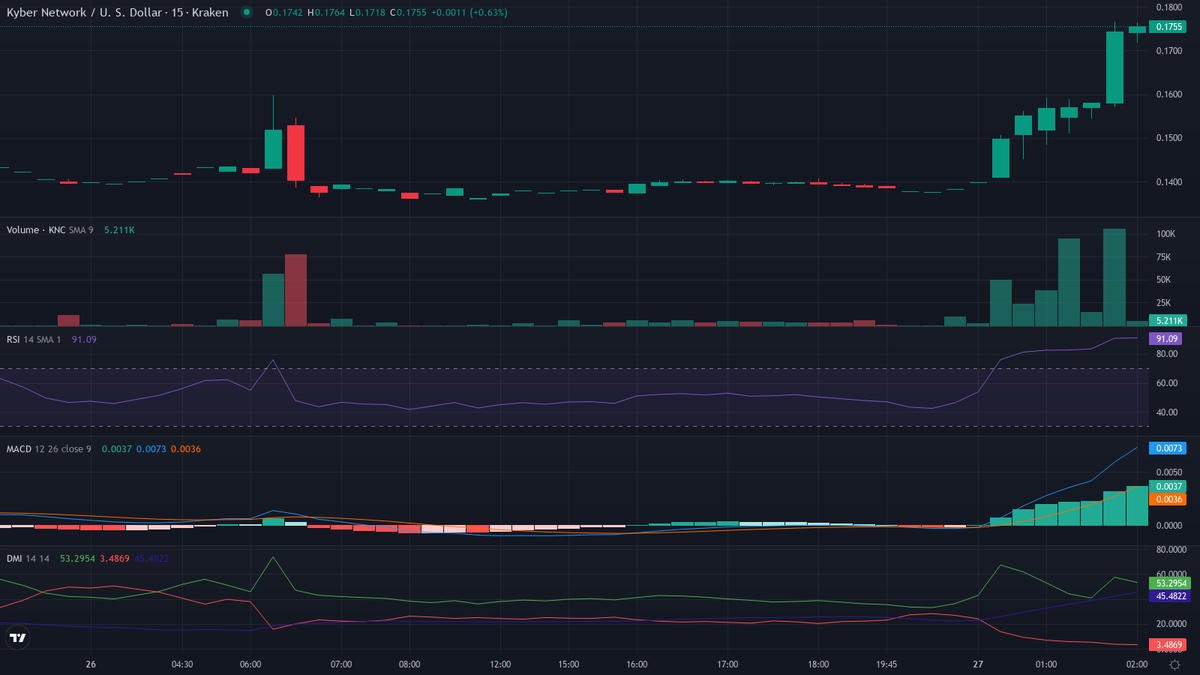Click the 100K volume axis level
1200x675 pixels.
(x=1166, y=234)
